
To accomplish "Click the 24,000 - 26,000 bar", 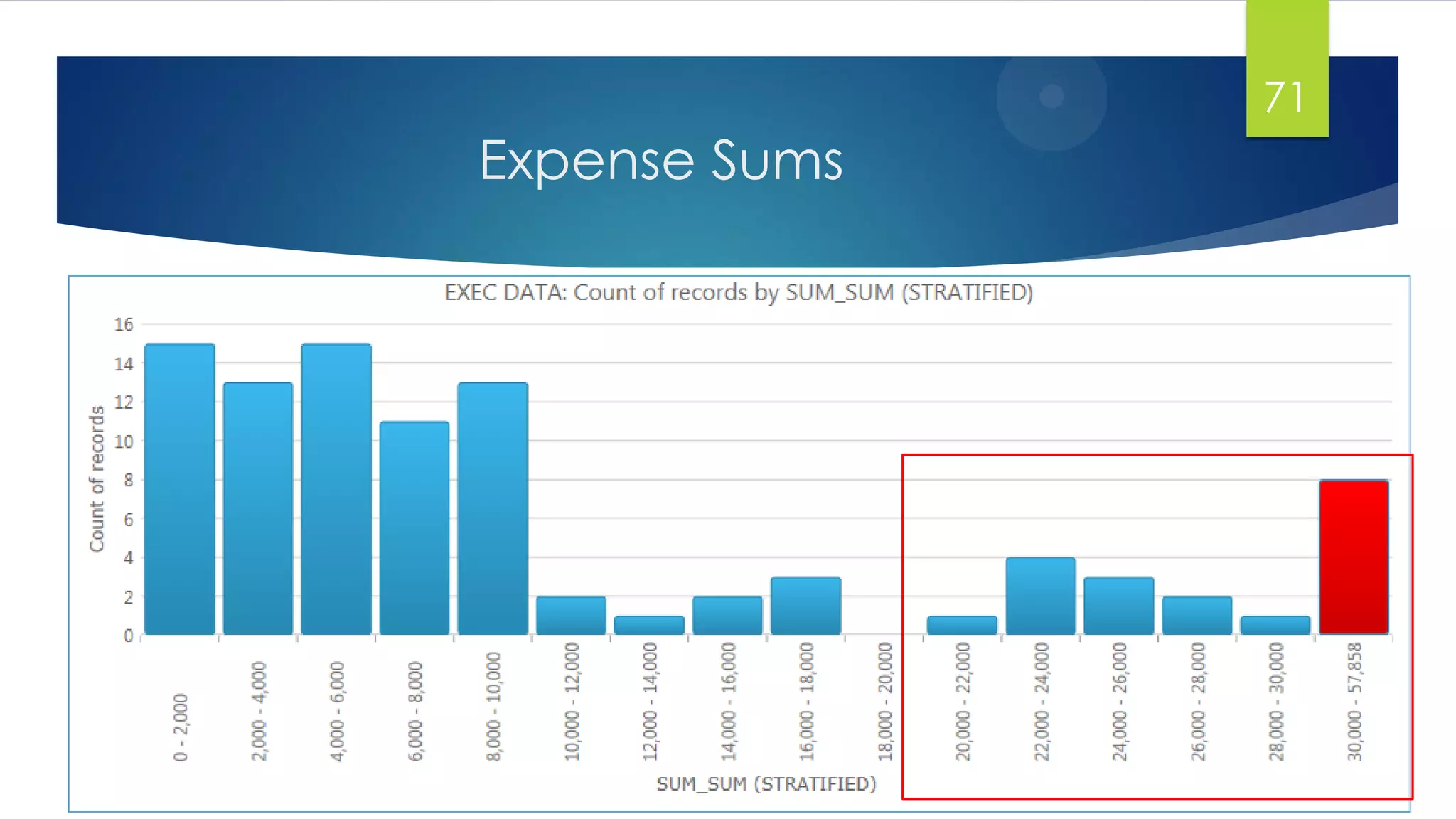I will (x=1118, y=606).
